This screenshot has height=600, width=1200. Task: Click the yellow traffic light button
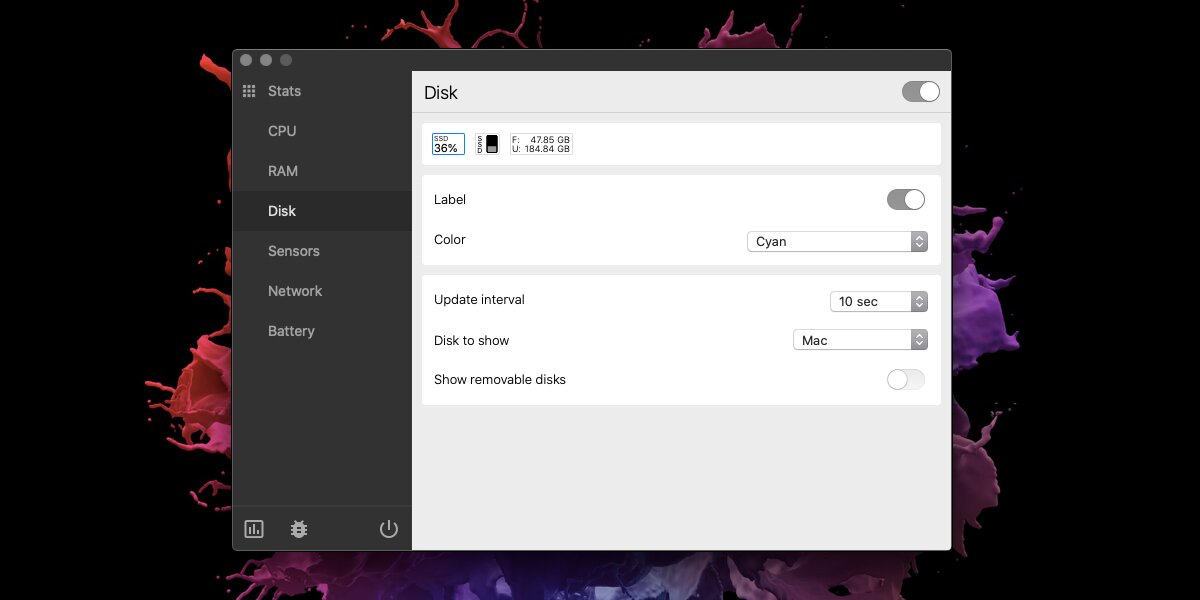(x=265, y=60)
